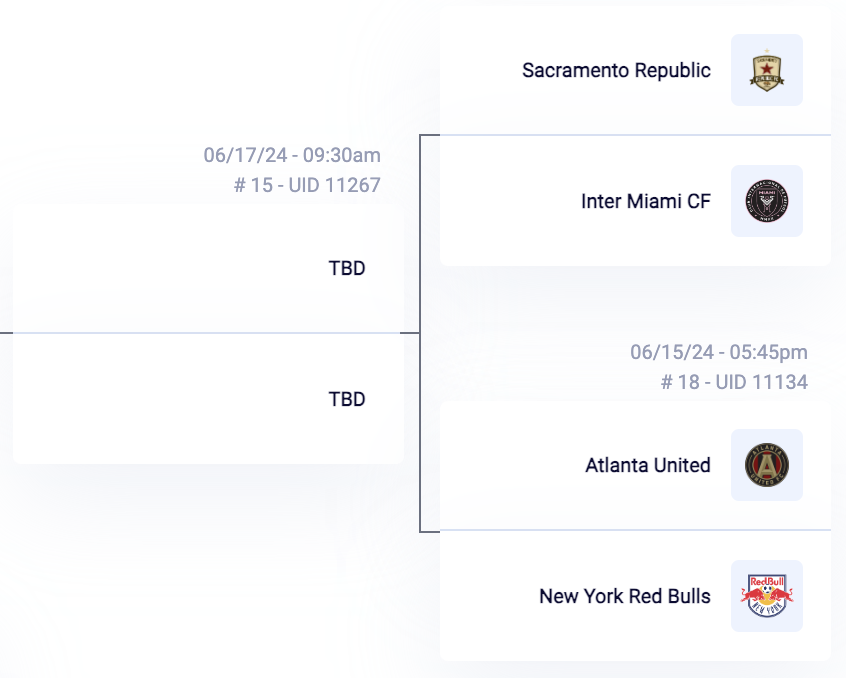Click the bracket connector line between matches
Viewport: 846px width, 678px height.
[x=420, y=333]
